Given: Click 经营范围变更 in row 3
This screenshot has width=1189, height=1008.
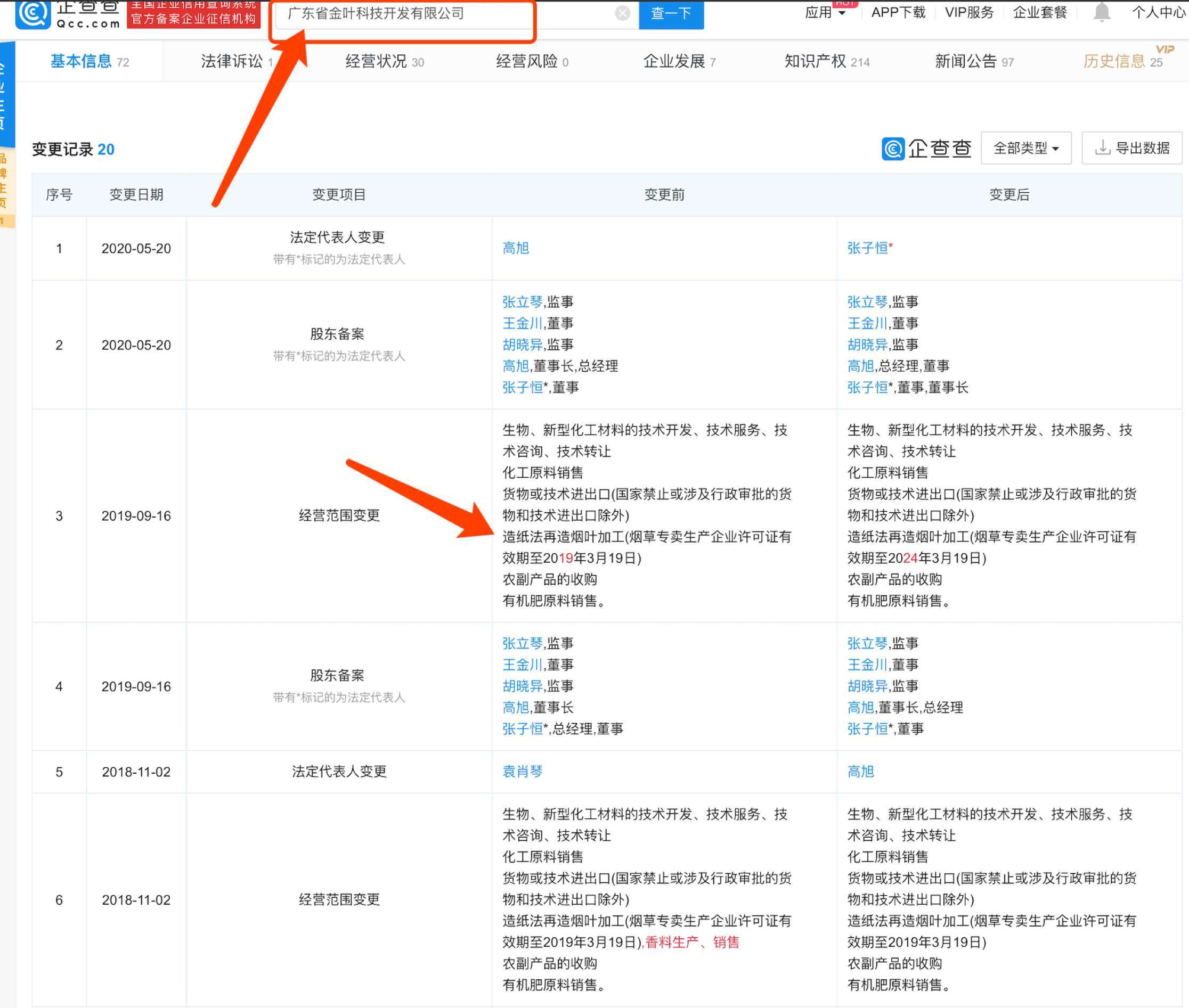Looking at the screenshot, I should 339,515.
